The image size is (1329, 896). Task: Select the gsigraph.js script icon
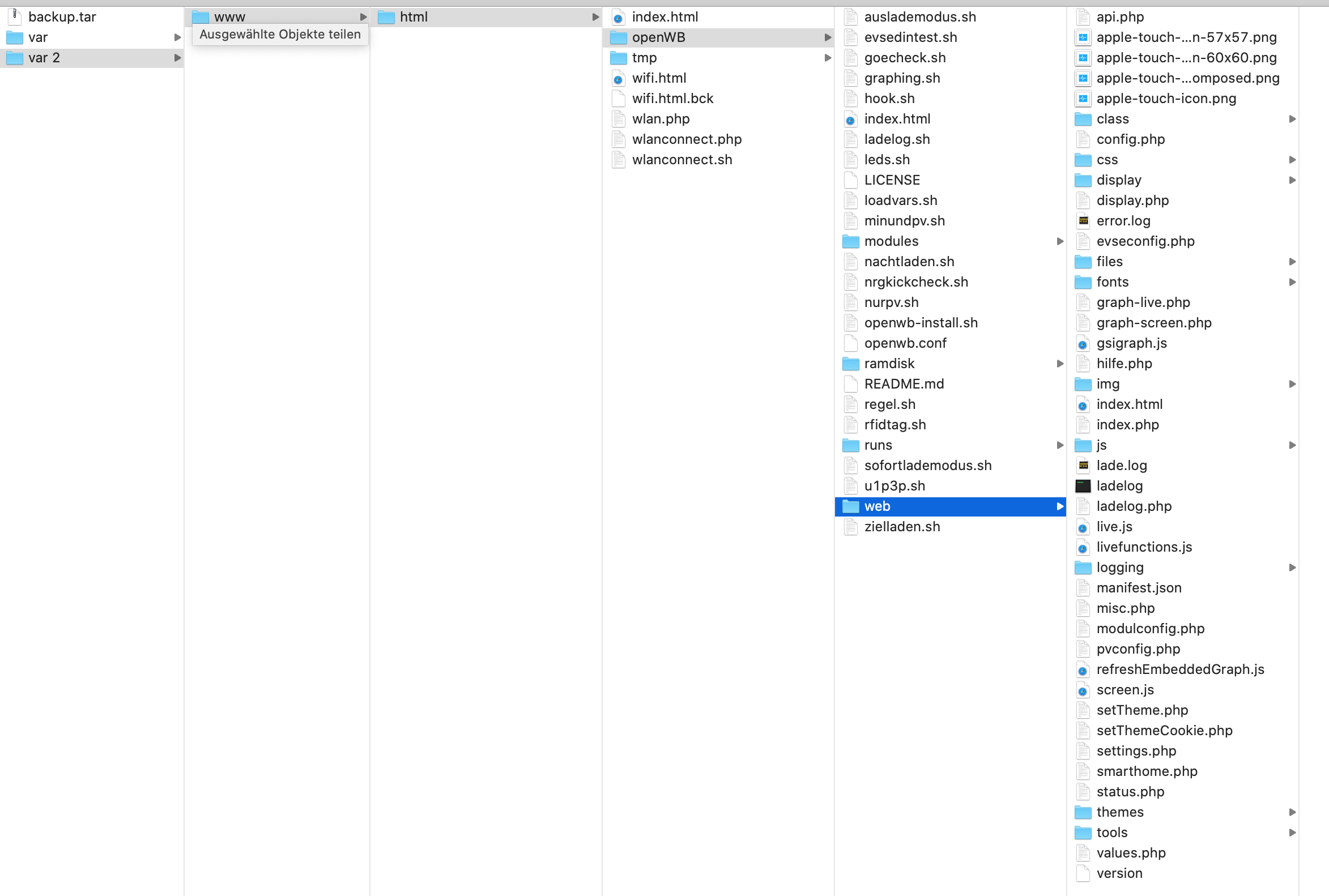1083,343
